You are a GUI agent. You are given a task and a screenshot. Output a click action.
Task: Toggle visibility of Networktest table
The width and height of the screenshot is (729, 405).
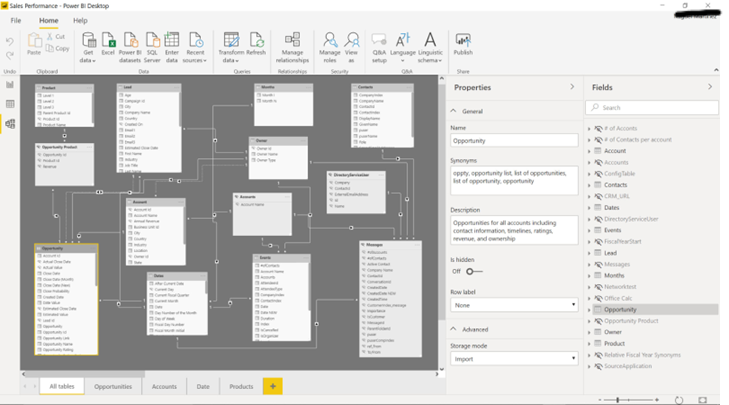point(598,287)
